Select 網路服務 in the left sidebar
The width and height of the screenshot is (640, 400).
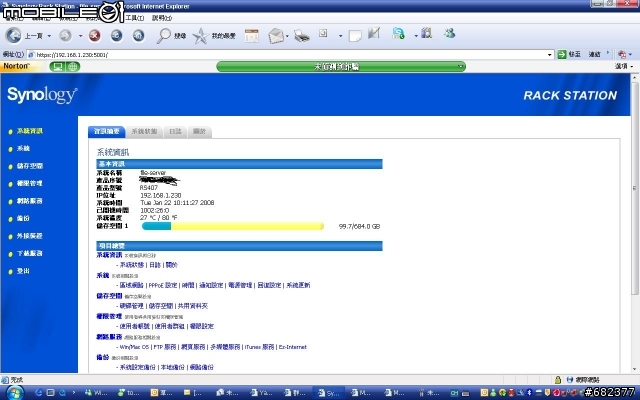pyautogui.click(x=29, y=201)
